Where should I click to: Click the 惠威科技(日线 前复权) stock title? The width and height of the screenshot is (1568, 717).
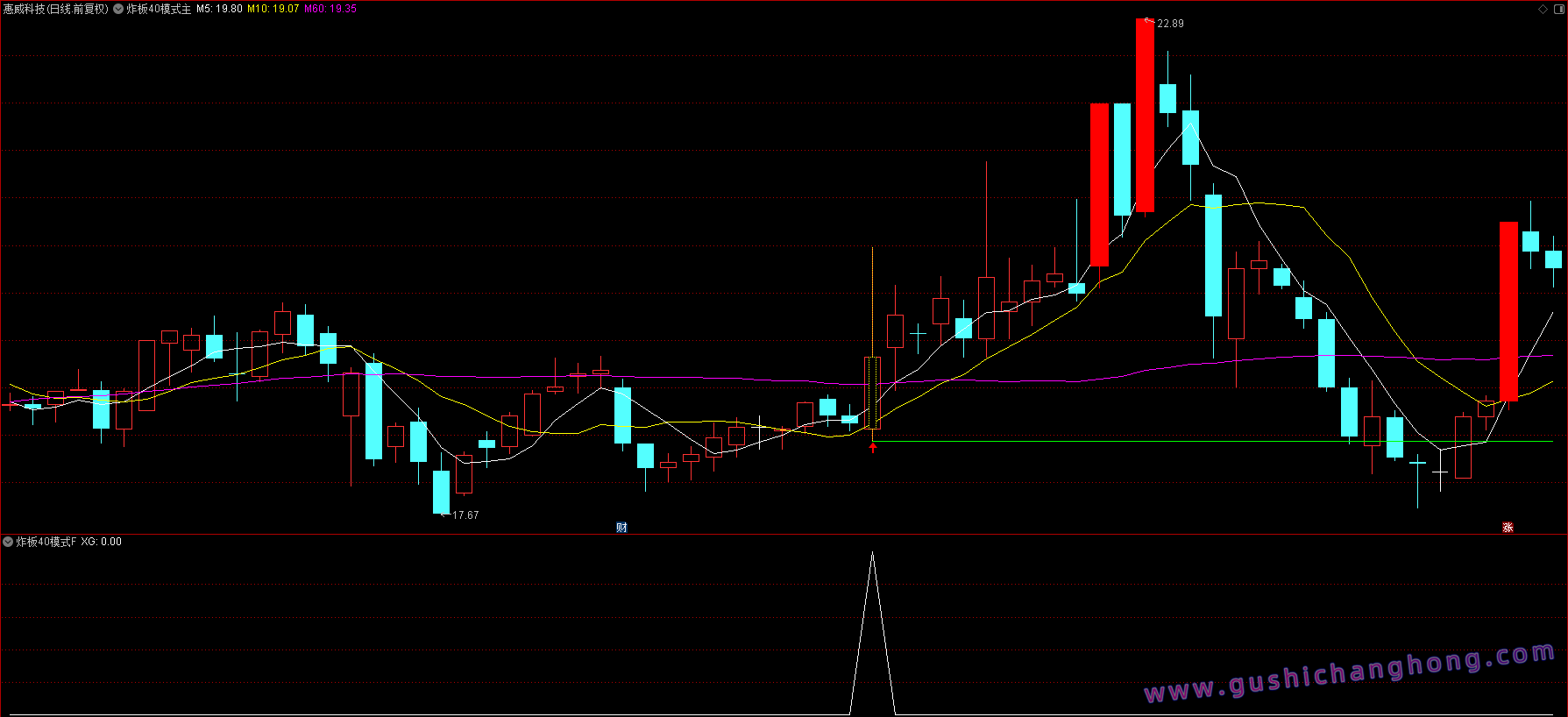[x=55, y=9]
